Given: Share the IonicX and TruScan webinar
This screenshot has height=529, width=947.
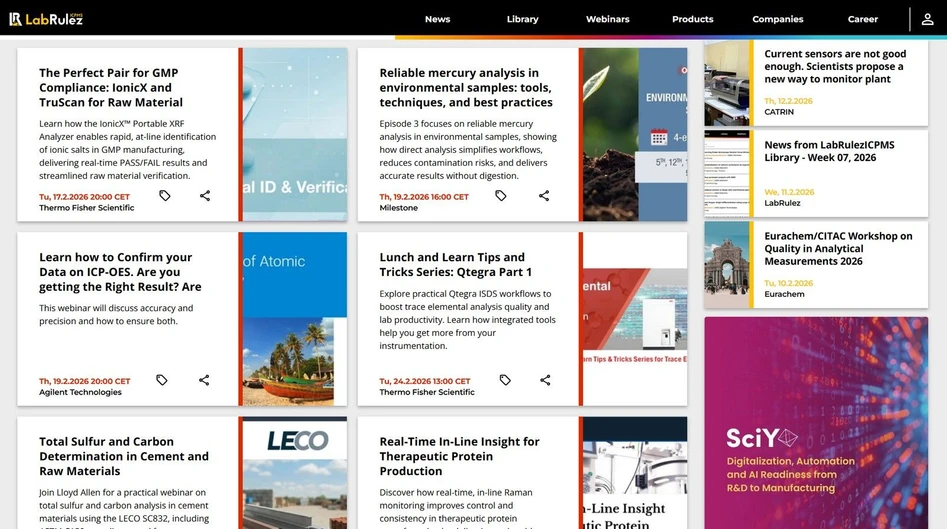Looking at the screenshot, I should click(205, 196).
